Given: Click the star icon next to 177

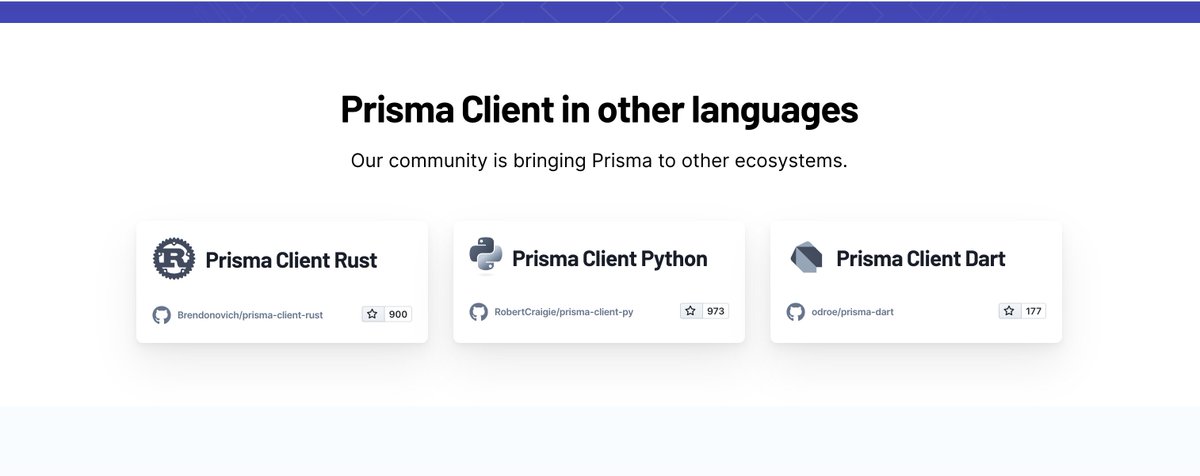Looking at the screenshot, I should [1009, 311].
